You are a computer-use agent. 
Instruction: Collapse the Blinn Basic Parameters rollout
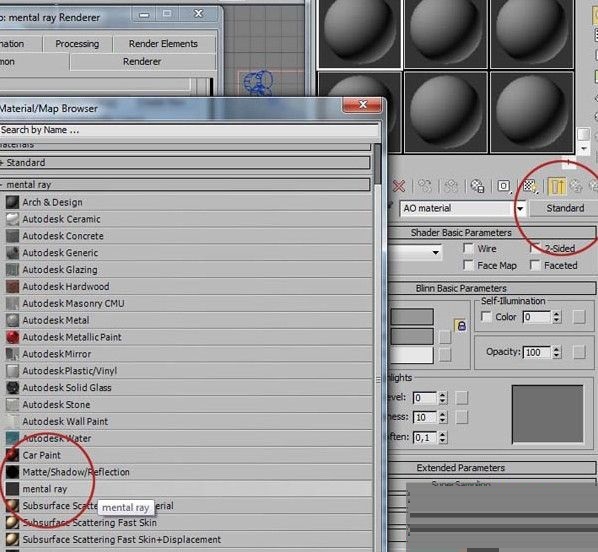coord(491,288)
